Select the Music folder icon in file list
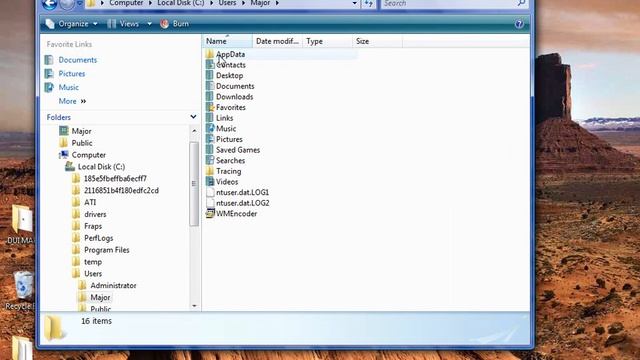Screen dimensions: 640x360 click(210, 129)
